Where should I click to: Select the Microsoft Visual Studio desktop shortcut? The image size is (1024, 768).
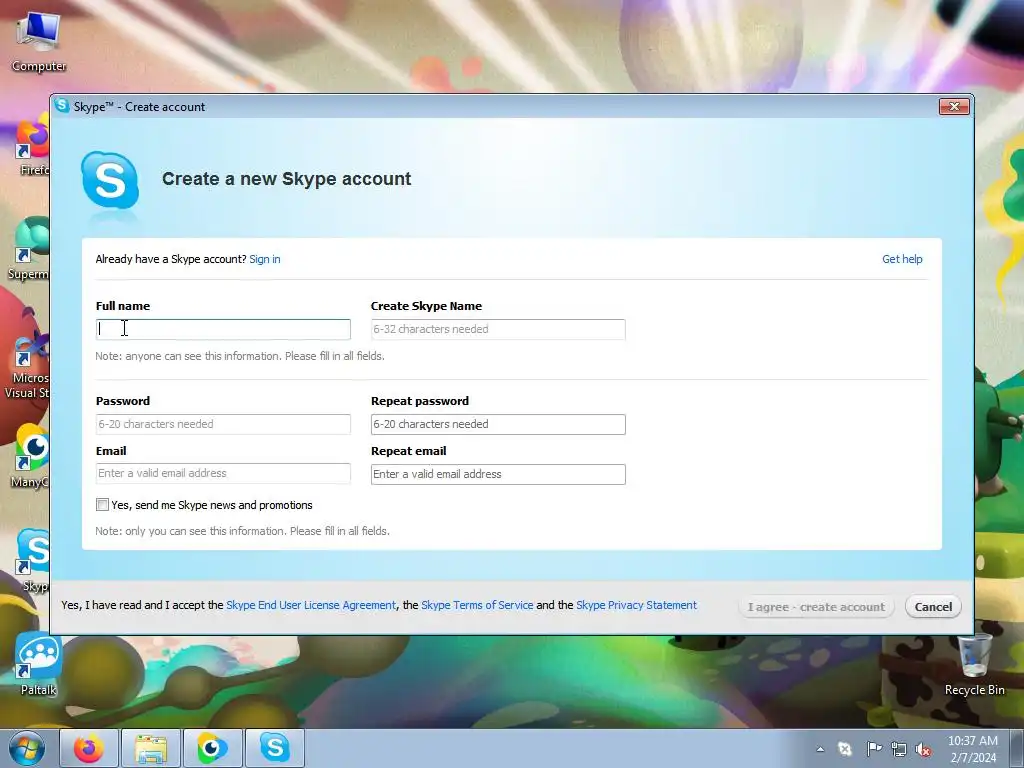pyautogui.click(x=27, y=366)
